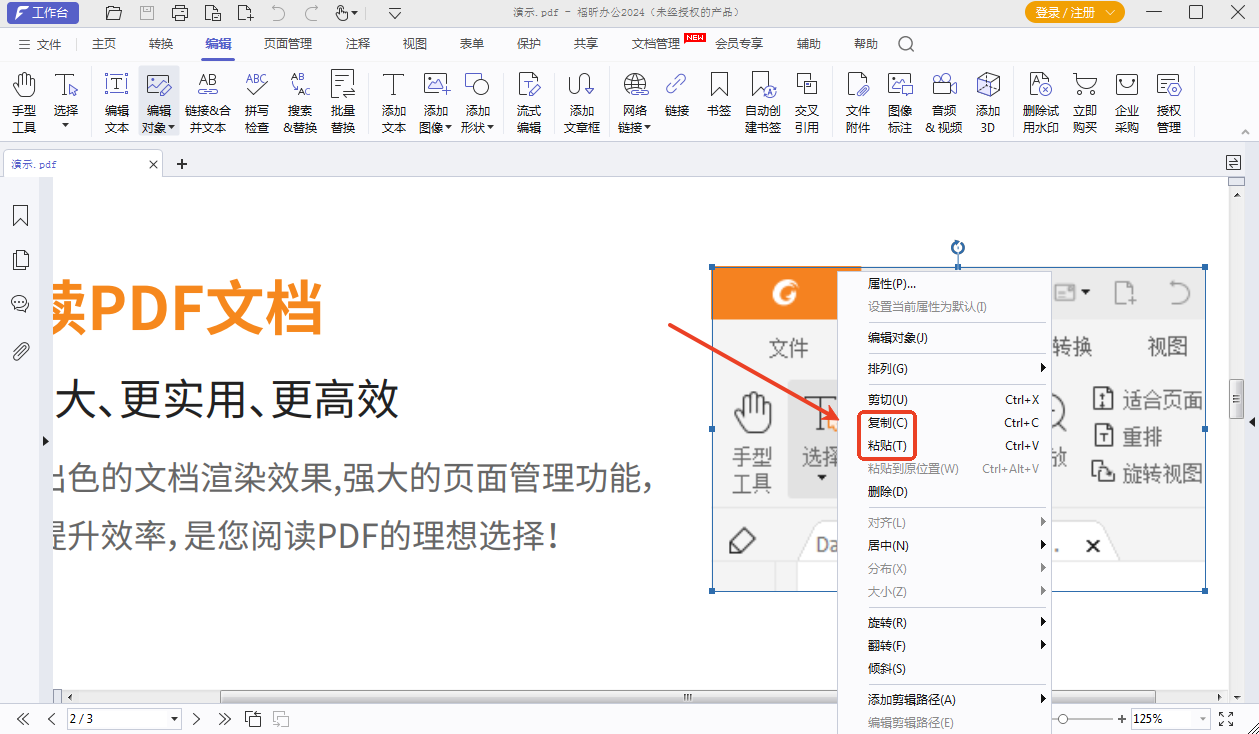Start 流式编辑 (flow editing) mode
The height and width of the screenshot is (734, 1259).
[529, 101]
